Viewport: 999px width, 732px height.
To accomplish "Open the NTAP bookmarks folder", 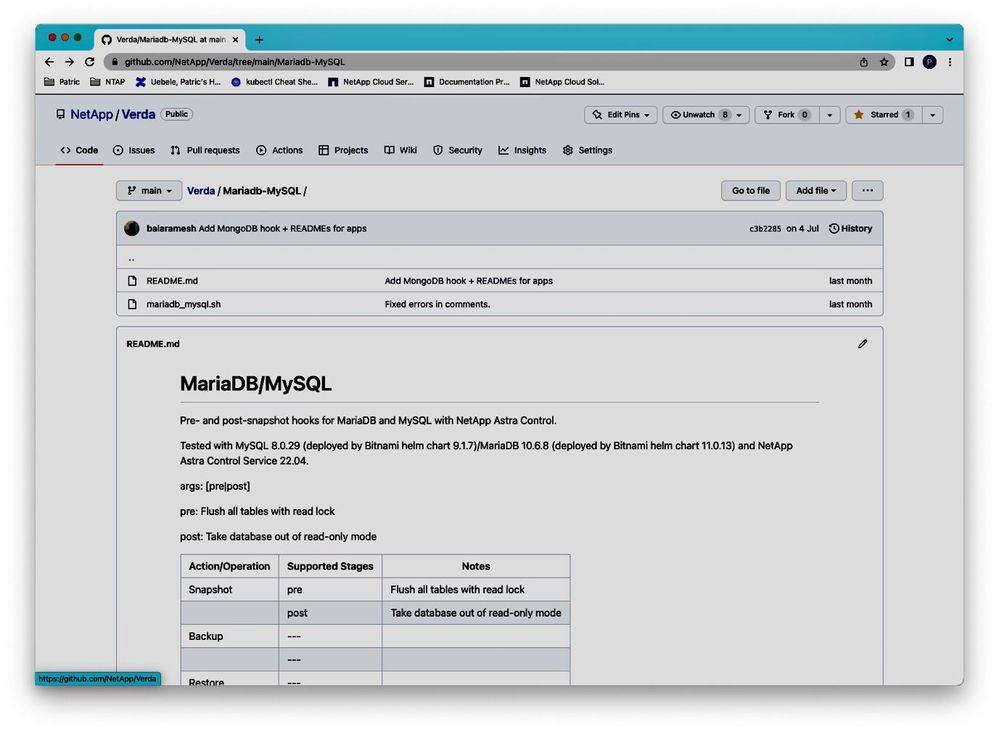I will (108, 82).
